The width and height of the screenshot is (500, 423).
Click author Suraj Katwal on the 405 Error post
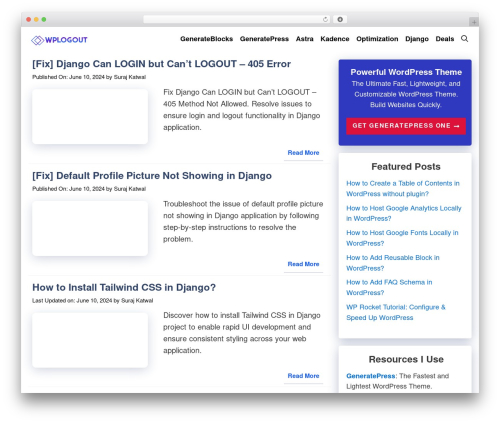point(130,77)
